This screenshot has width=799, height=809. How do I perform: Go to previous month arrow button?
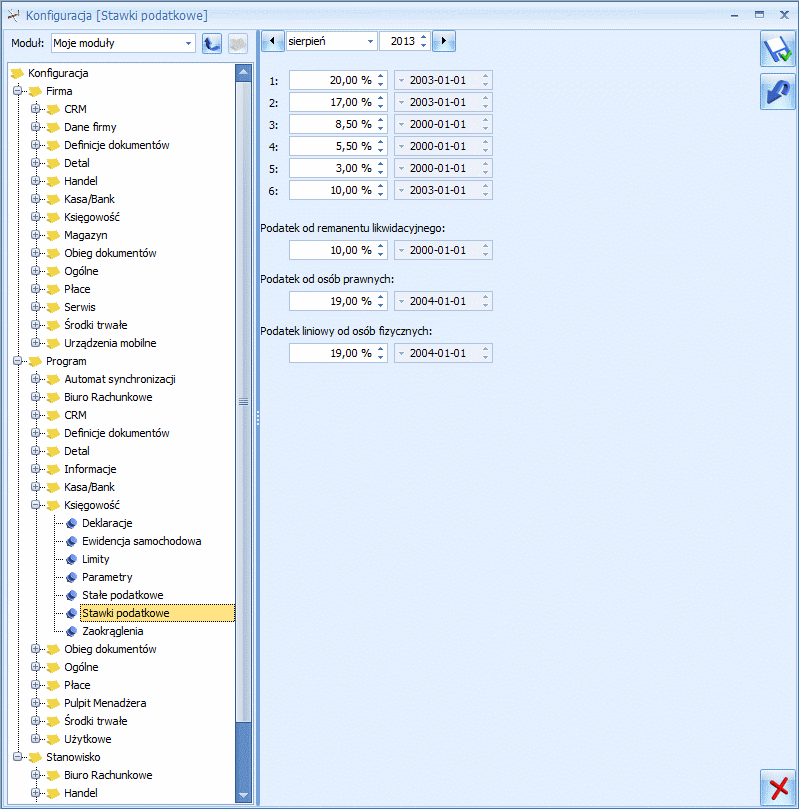(x=272, y=41)
